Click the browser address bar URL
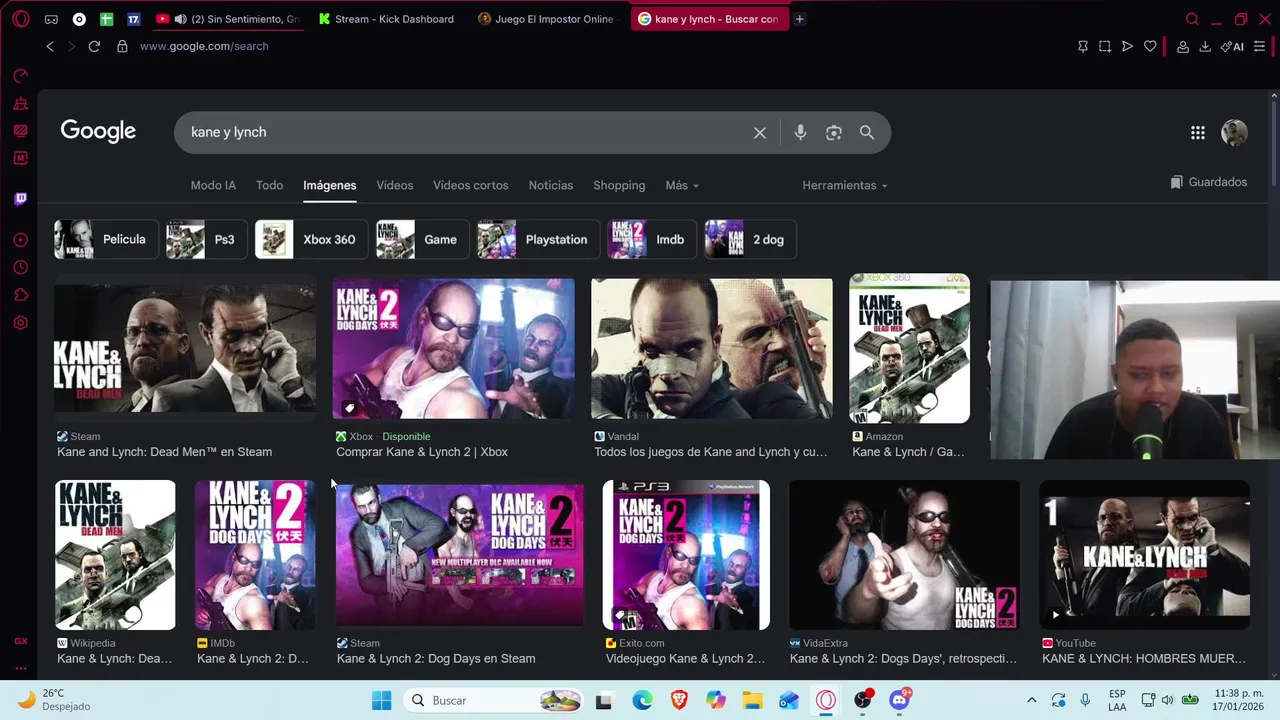This screenshot has height=720, width=1280. 204,46
